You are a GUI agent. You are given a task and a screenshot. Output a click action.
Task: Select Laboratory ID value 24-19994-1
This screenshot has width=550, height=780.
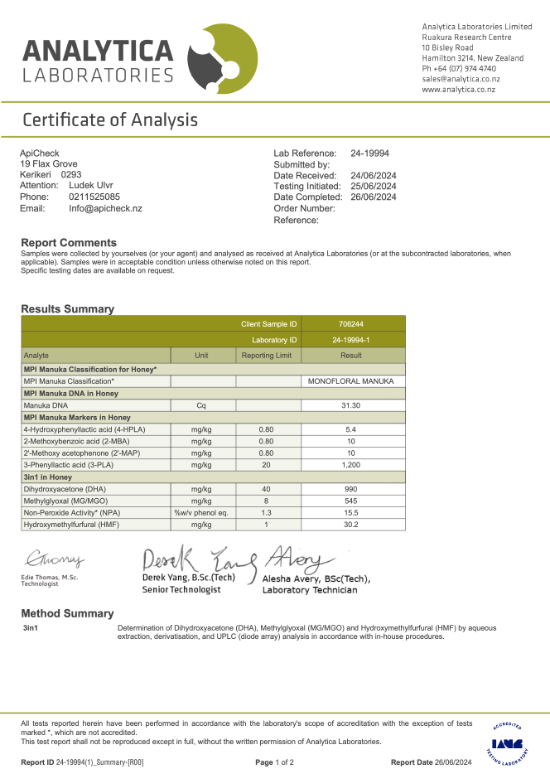(x=351, y=340)
